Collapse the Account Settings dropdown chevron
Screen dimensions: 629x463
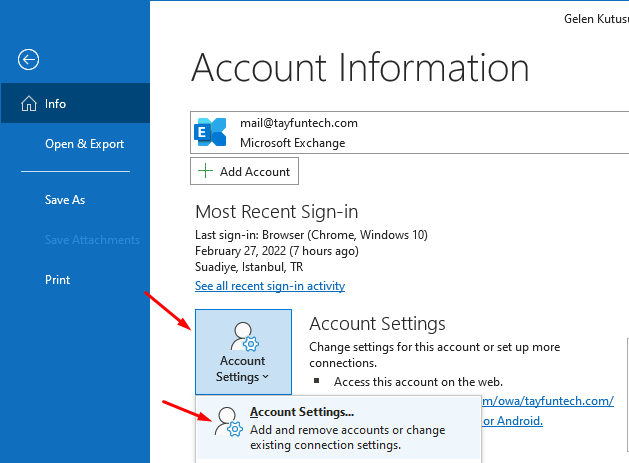266,378
